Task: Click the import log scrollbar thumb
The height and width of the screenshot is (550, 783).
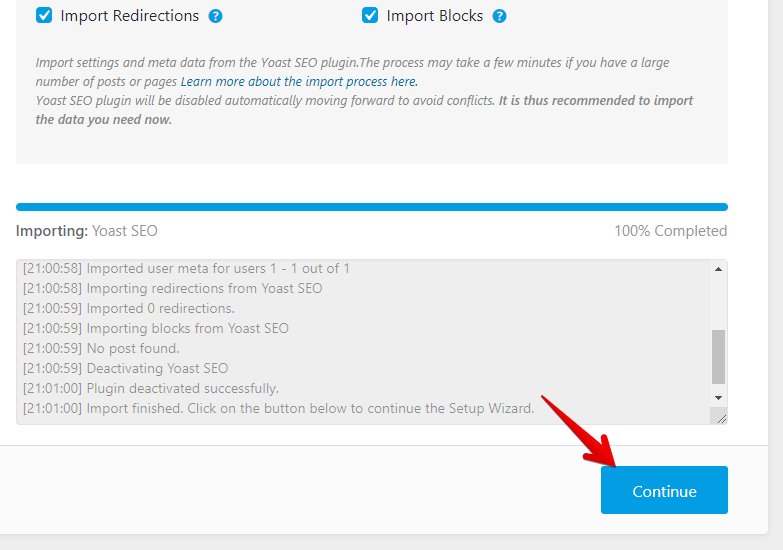Action: pyautogui.click(x=718, y=356)
